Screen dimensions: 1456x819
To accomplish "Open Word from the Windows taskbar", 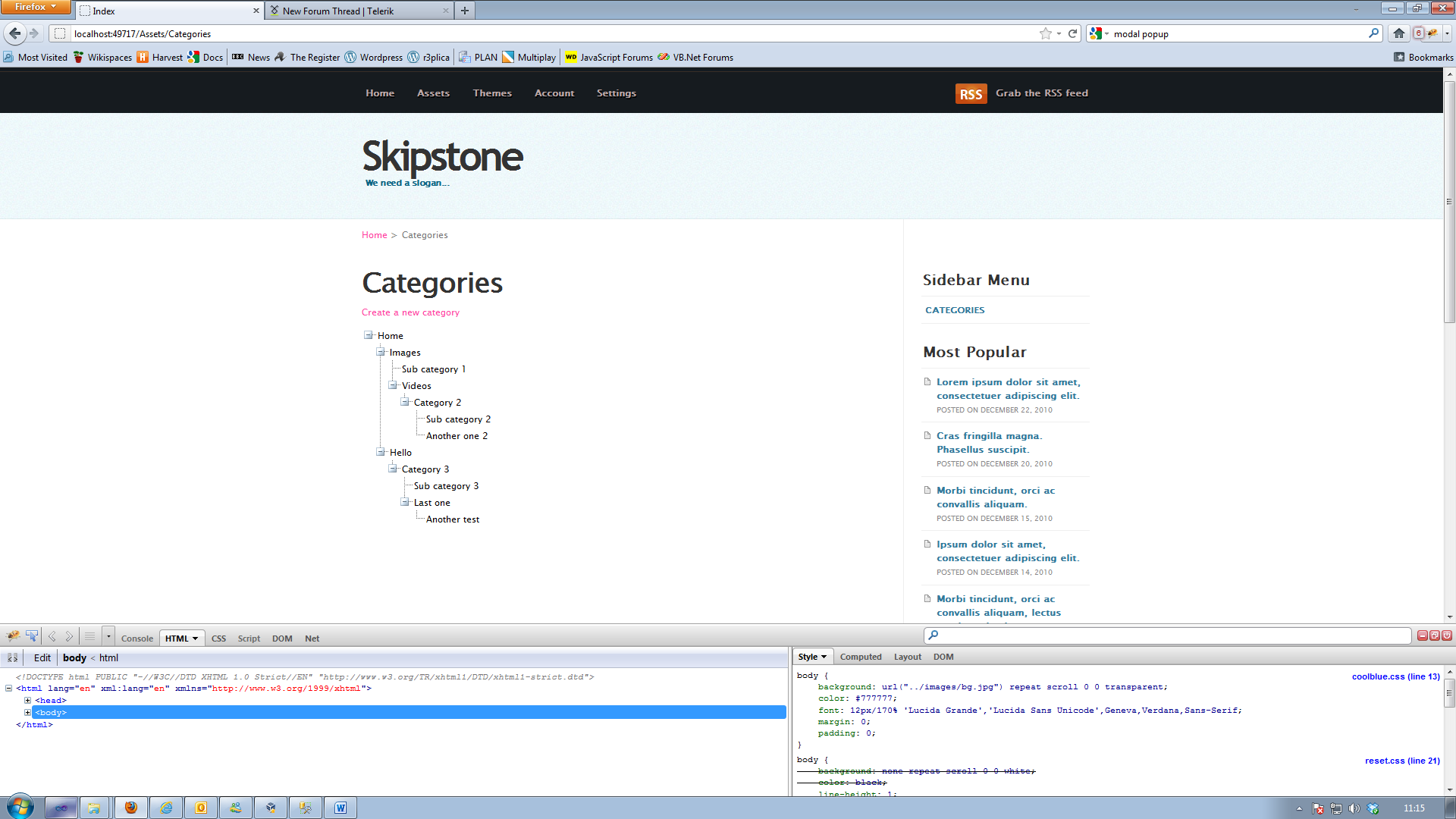I will coord(340,808).
